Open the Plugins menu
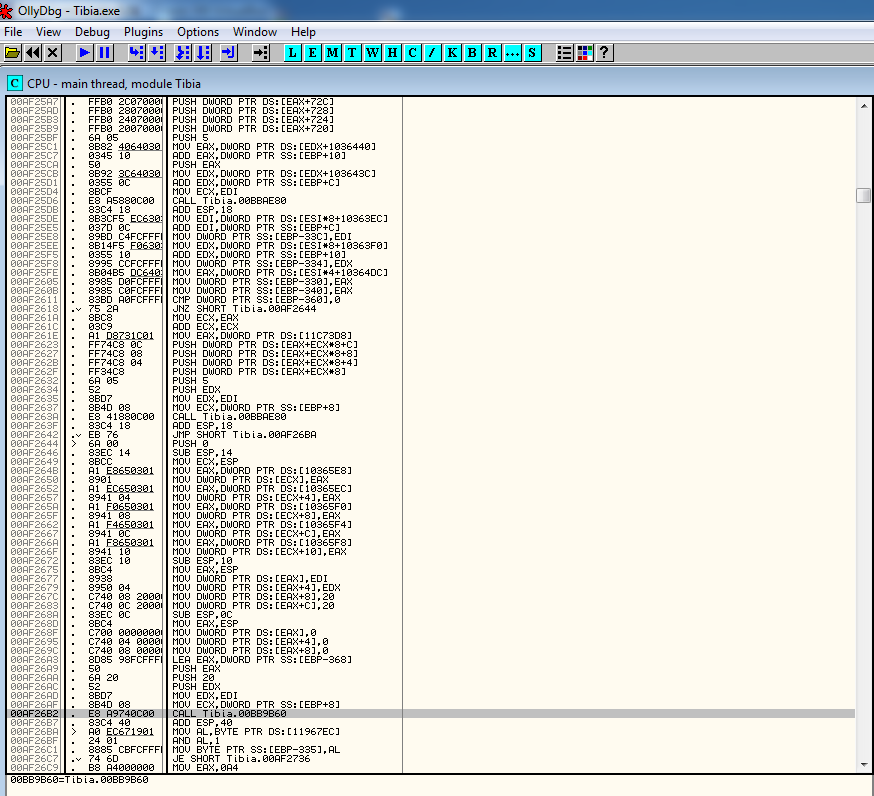This screenshot has width=874, height=796. [143, 32]
